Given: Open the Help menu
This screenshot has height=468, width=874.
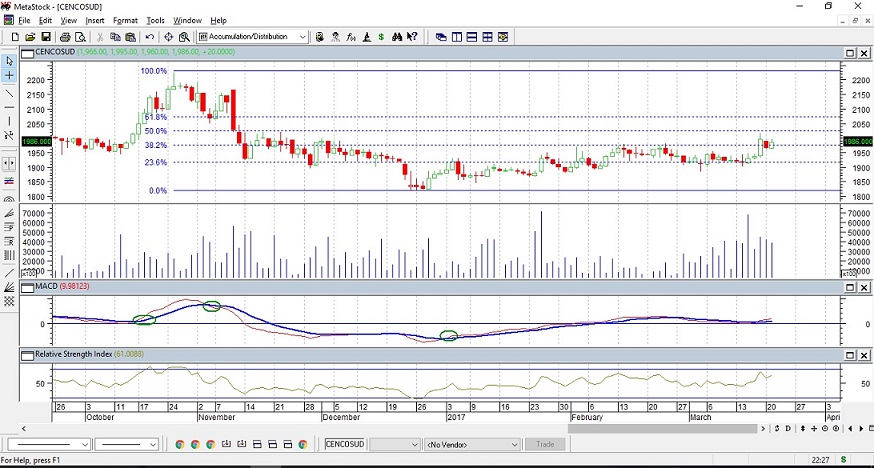Looking at the screenshot, I should [x=218, y=21].
